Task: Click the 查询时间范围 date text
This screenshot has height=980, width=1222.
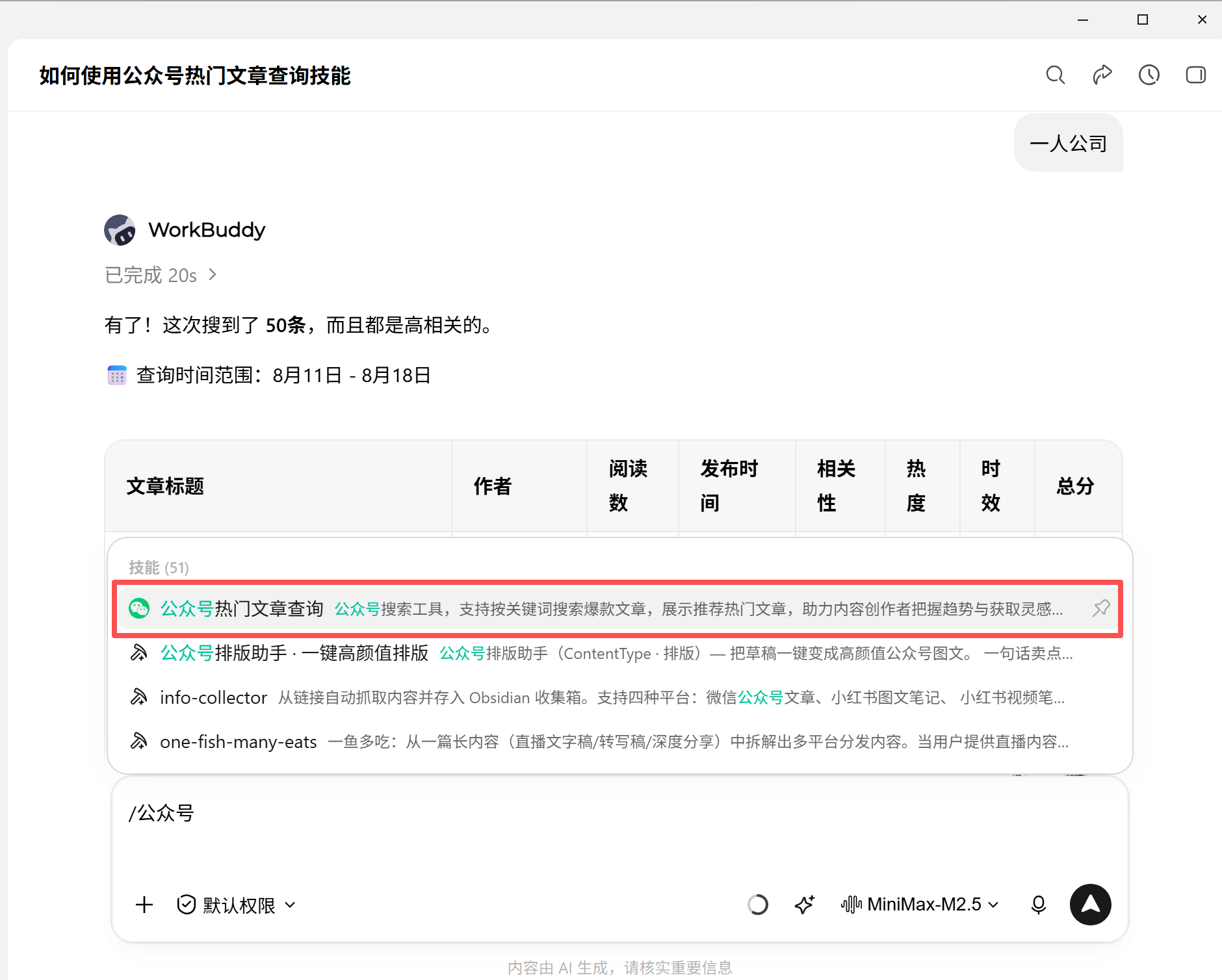Action: coord(283,375)
